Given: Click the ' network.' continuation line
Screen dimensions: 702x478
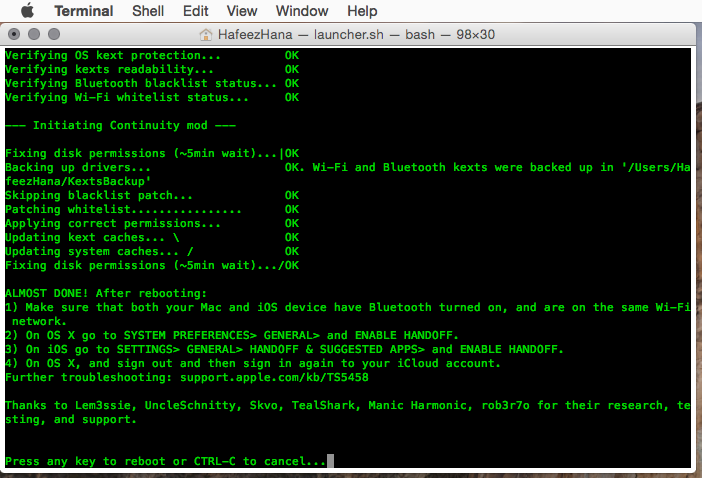Looking at the screenshot, I should (39, 321).
